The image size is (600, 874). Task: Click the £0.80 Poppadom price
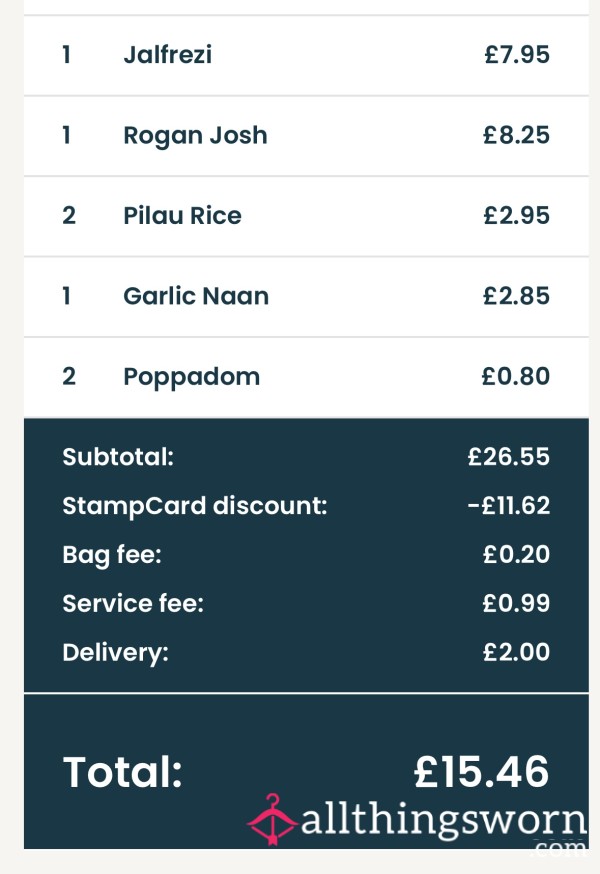coord(516,376)
